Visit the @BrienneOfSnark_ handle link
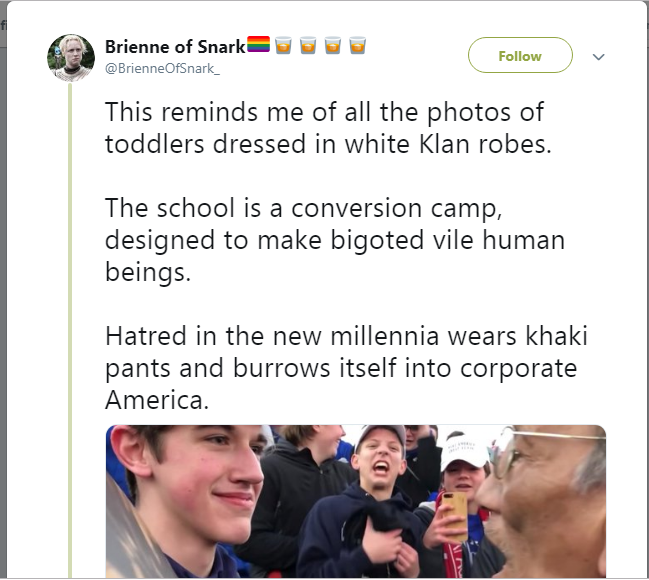Viewport: 649px width, 580px height. (162, 68)
